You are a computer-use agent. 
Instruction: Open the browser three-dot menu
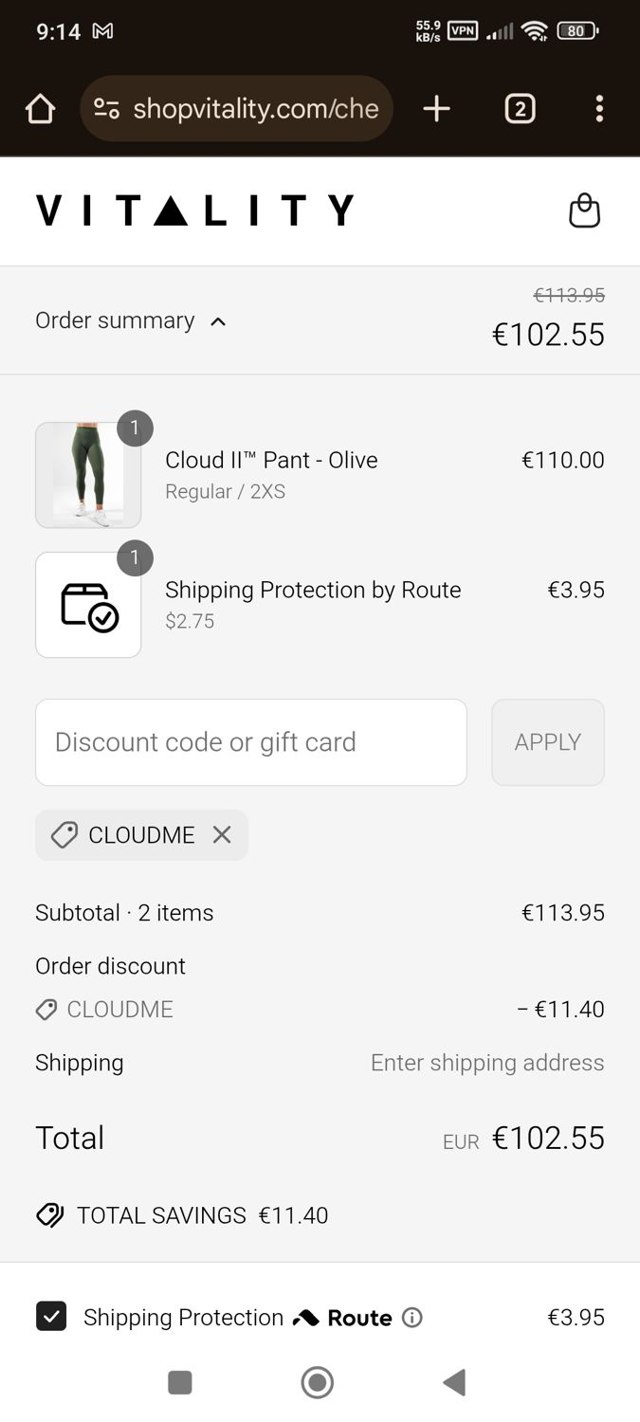(598, 109)
